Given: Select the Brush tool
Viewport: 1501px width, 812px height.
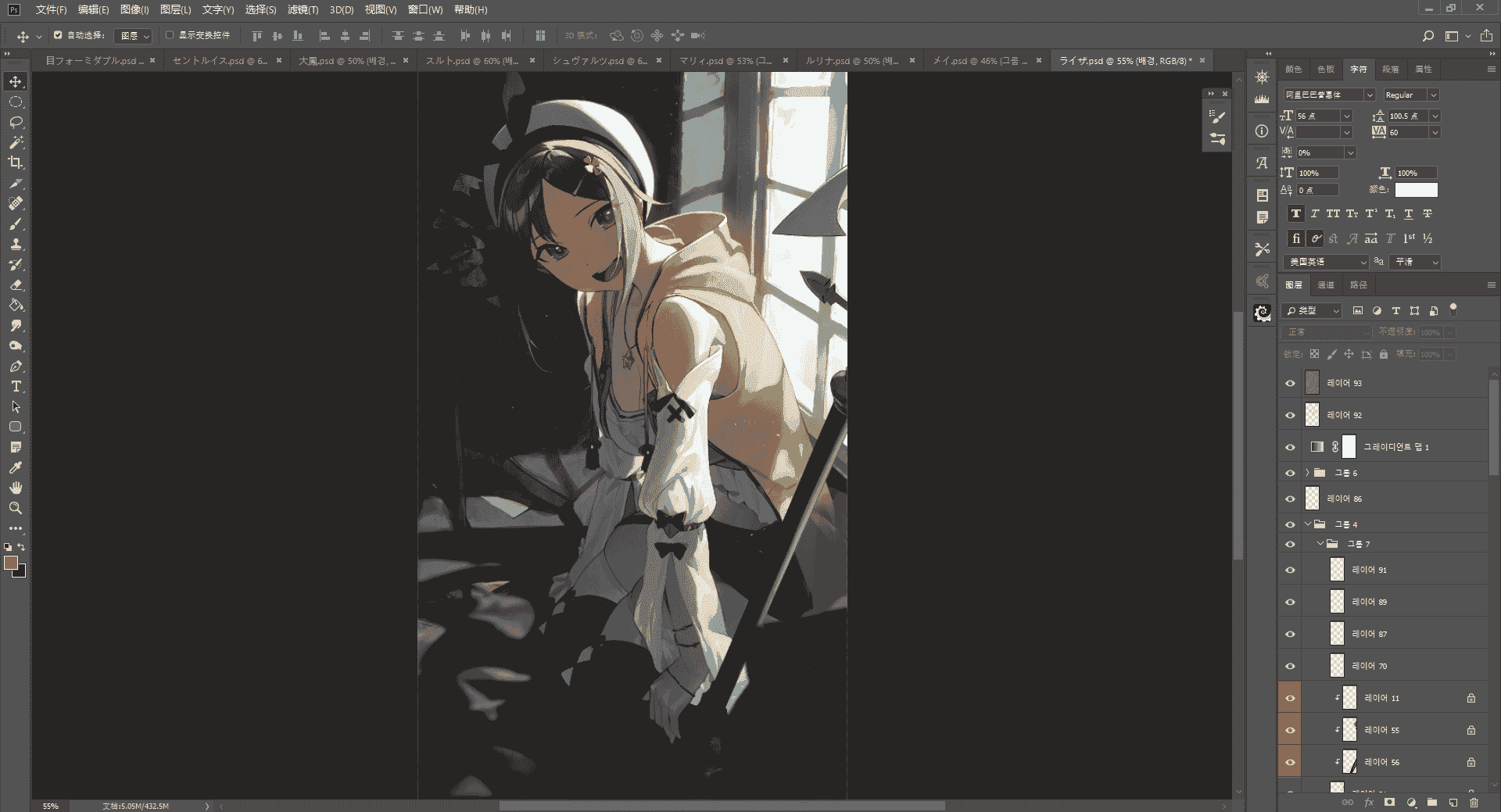Looking at the screenshot, I should click(16, 224).
